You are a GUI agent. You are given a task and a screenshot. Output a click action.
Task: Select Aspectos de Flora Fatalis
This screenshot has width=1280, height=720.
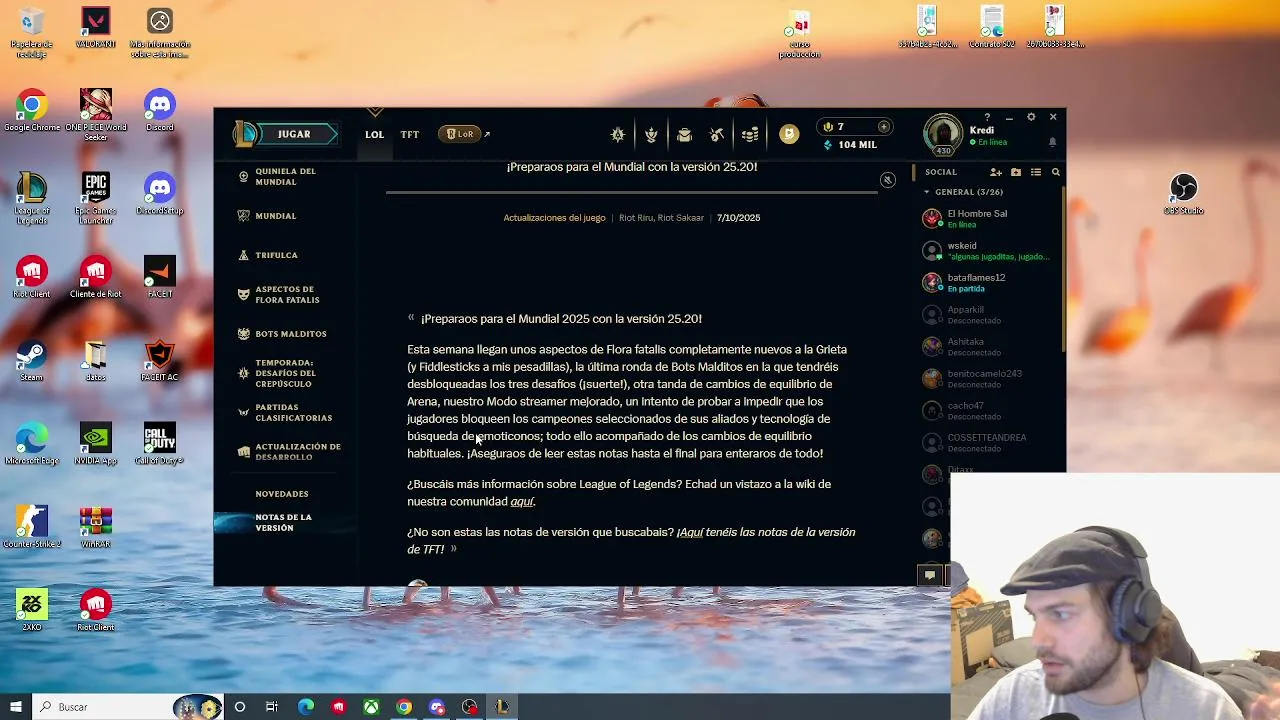(287, 295)
